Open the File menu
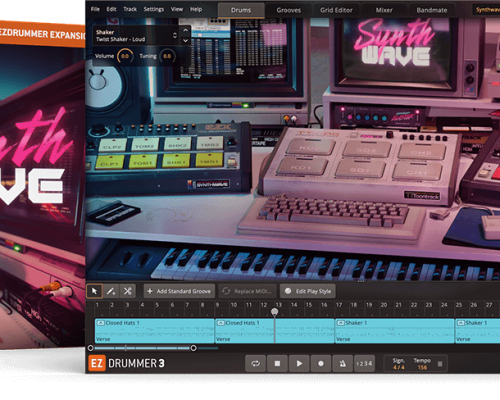Screen dimensions: 500x400 coord(95,9)
